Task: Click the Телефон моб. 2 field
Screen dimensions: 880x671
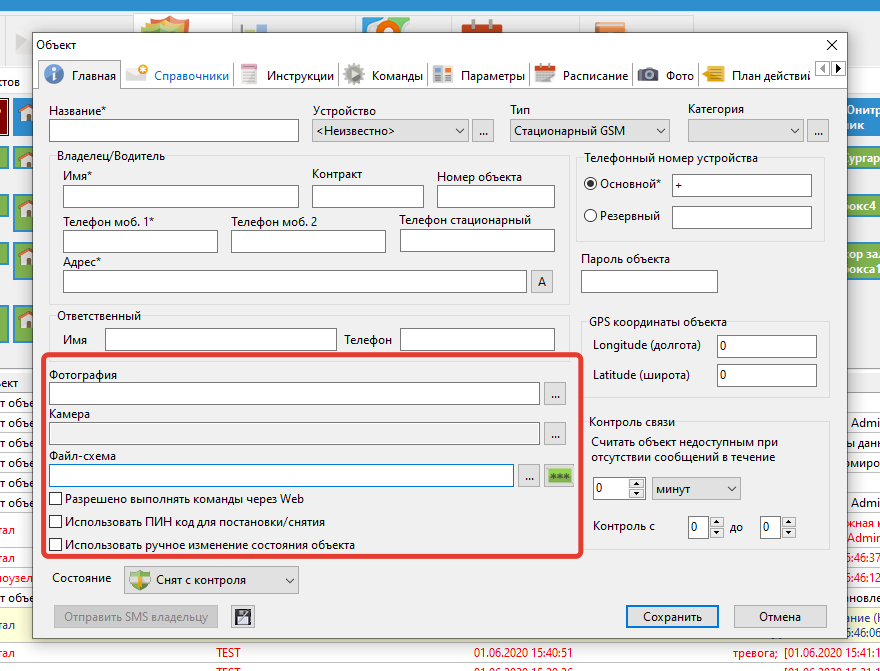Action: pos(308,241)
